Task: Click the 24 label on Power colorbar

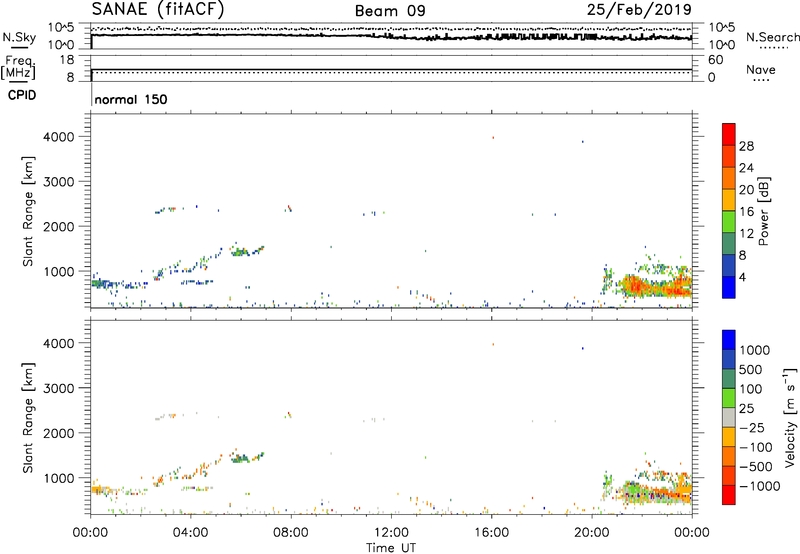Action: pos(746,168)
